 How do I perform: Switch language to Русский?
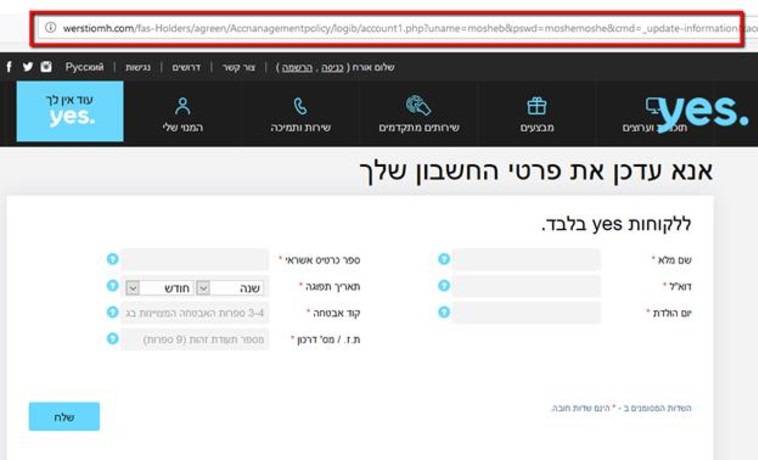(85, 67)
